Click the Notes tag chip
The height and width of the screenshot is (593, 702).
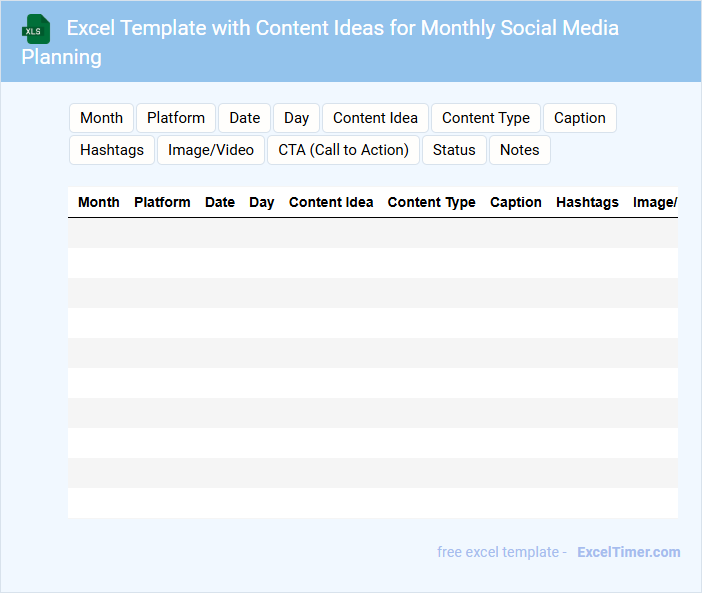point(519,150)
